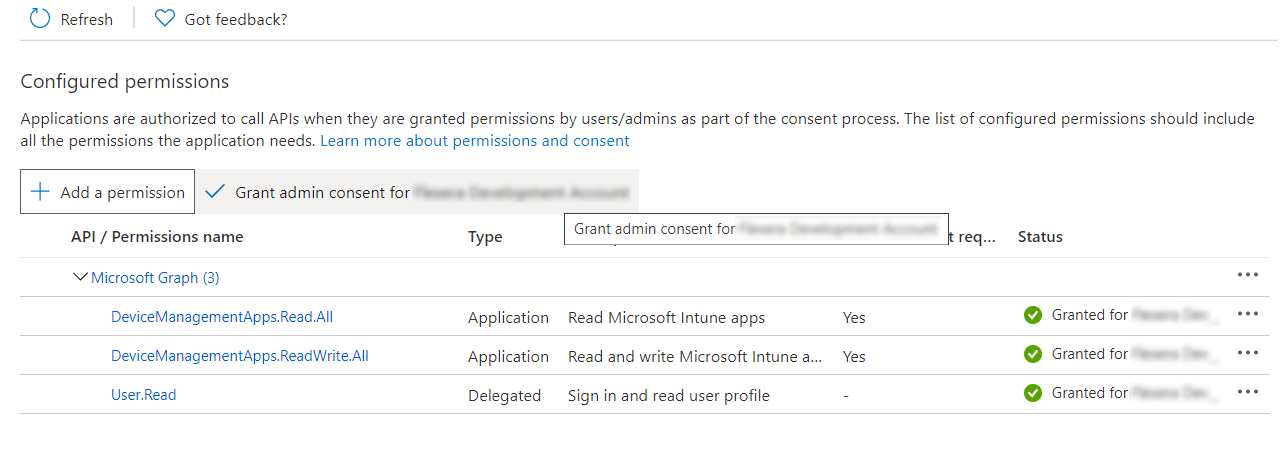The width and height of the screenshot is (1287, 471).
Task: Click green granted checkmark for DeviceManagementApps.ReadWrite.All
Action: (x=1033, y=354)
